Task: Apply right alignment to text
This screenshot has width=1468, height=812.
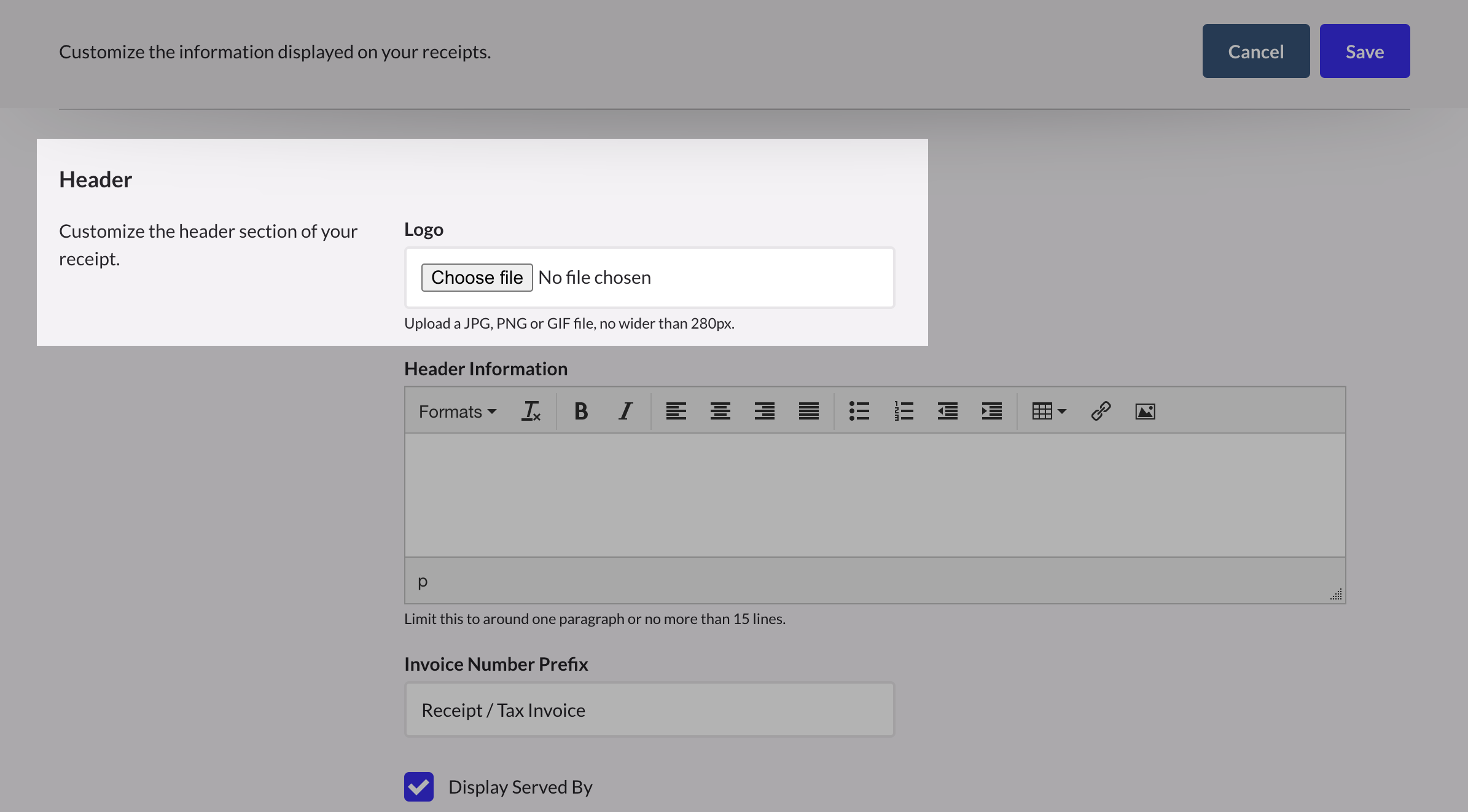Action: pyautogui.click(x=765, y=411)
